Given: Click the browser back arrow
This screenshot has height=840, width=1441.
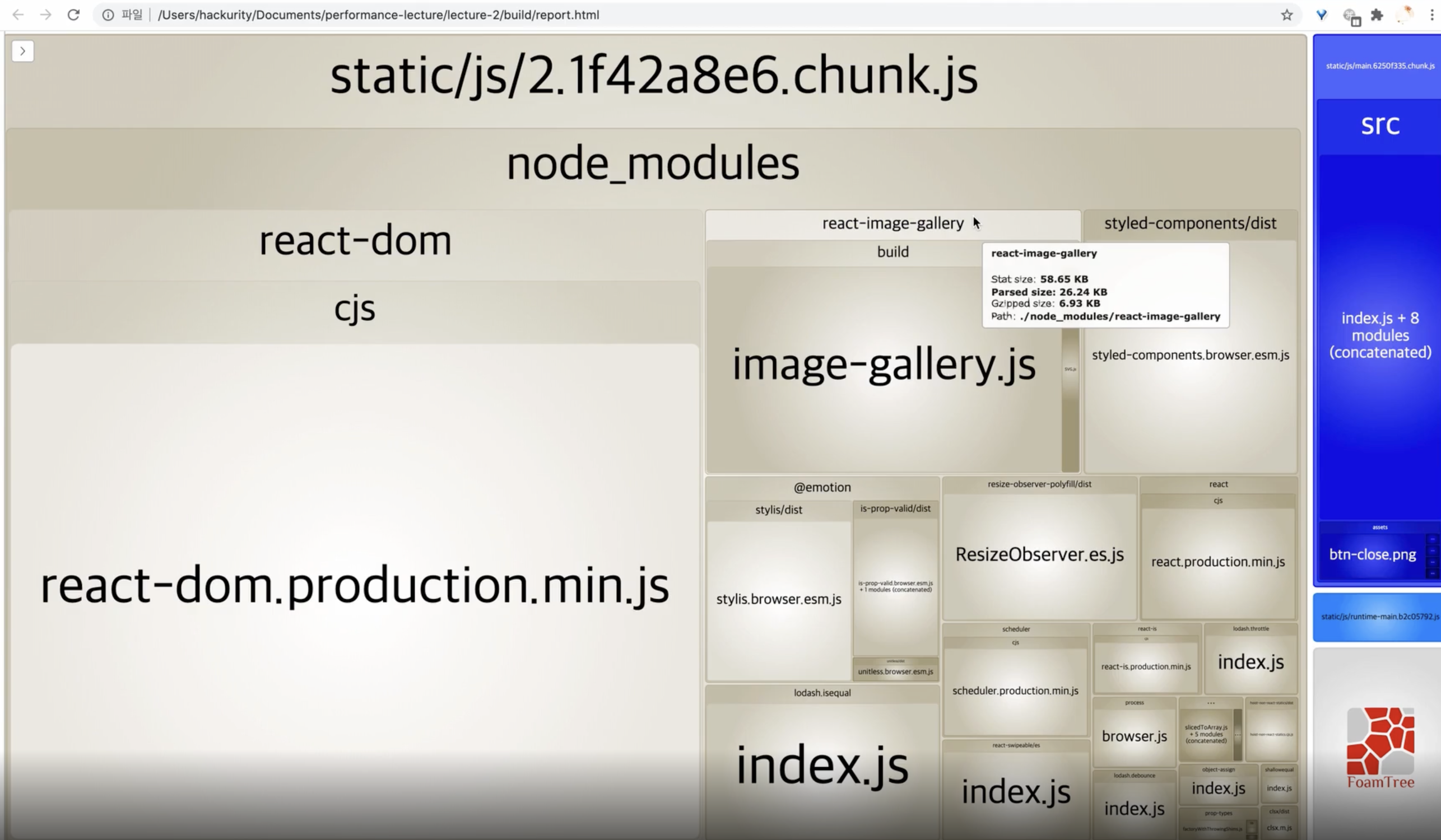Looking at the screenshot, I should point(18,15).
